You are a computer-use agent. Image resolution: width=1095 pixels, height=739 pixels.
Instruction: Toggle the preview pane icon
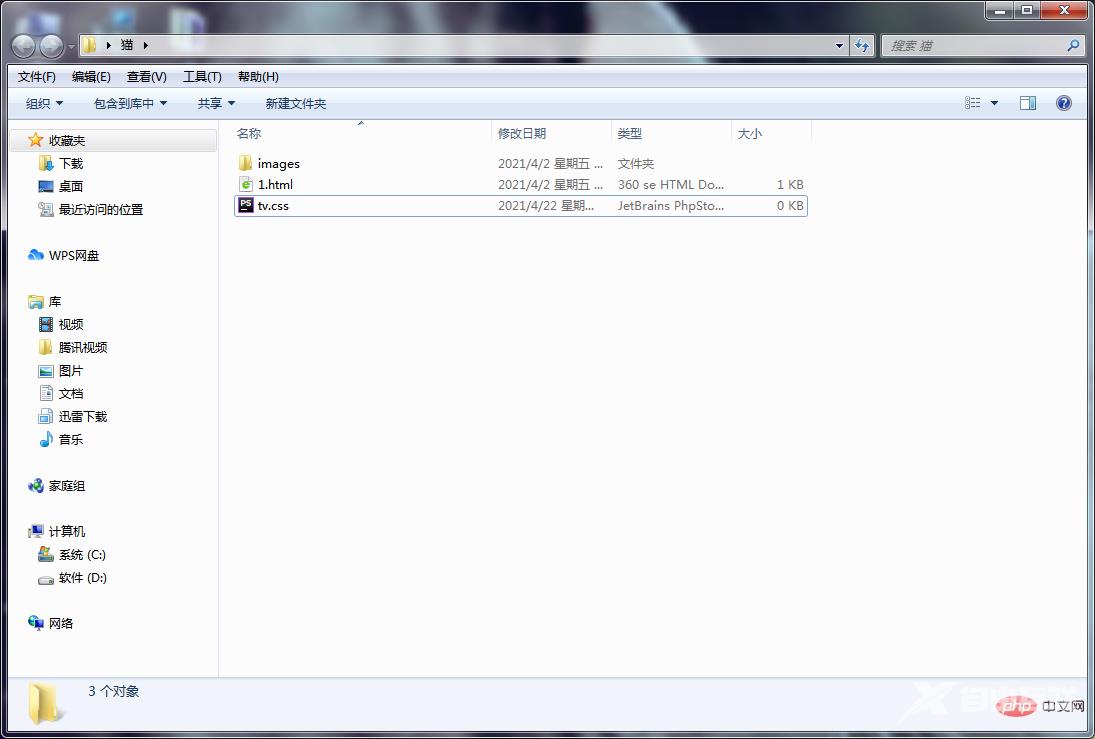click(x=1027, y=103)
